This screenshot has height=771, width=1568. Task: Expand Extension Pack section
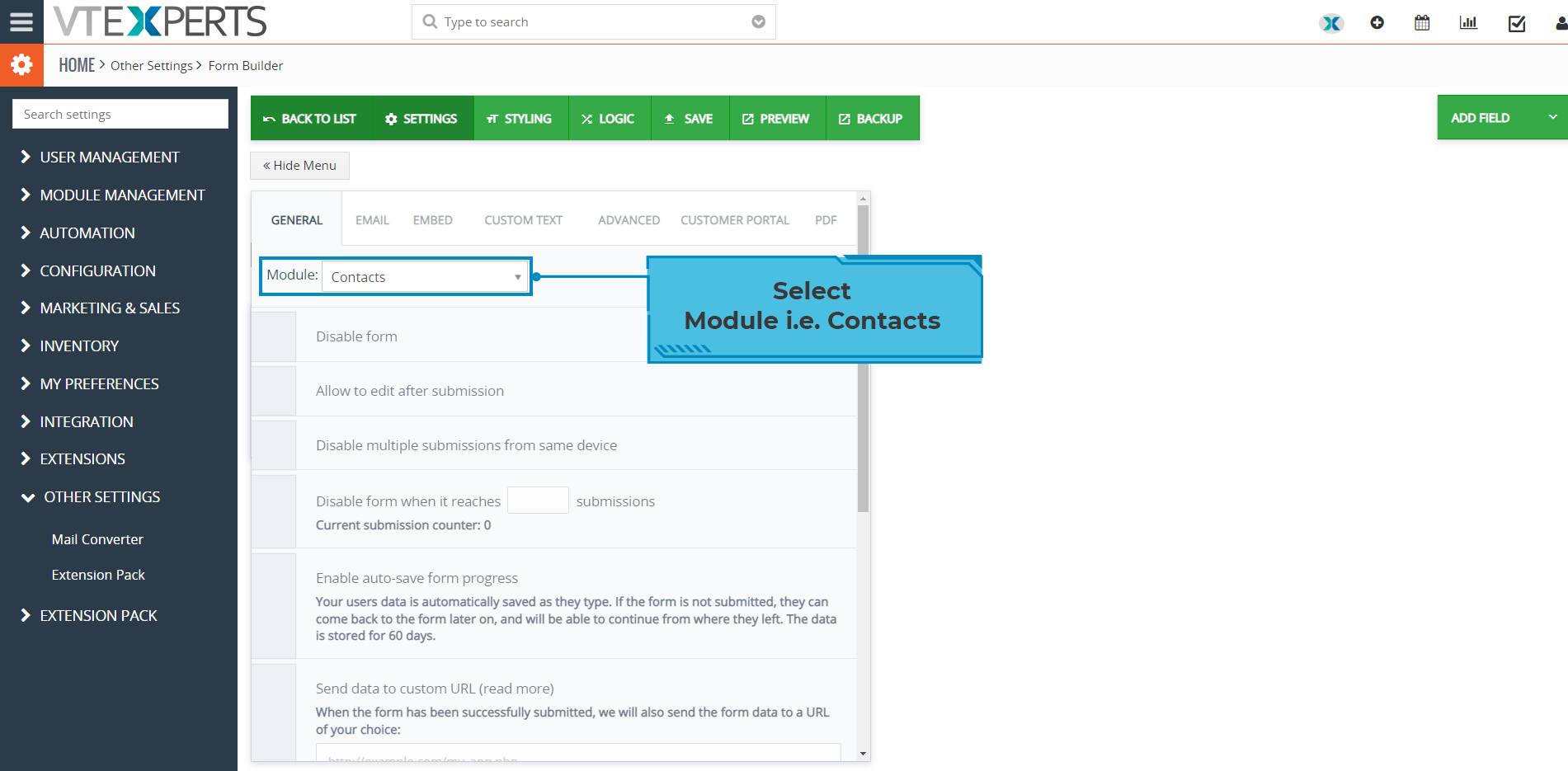(89, 615)
